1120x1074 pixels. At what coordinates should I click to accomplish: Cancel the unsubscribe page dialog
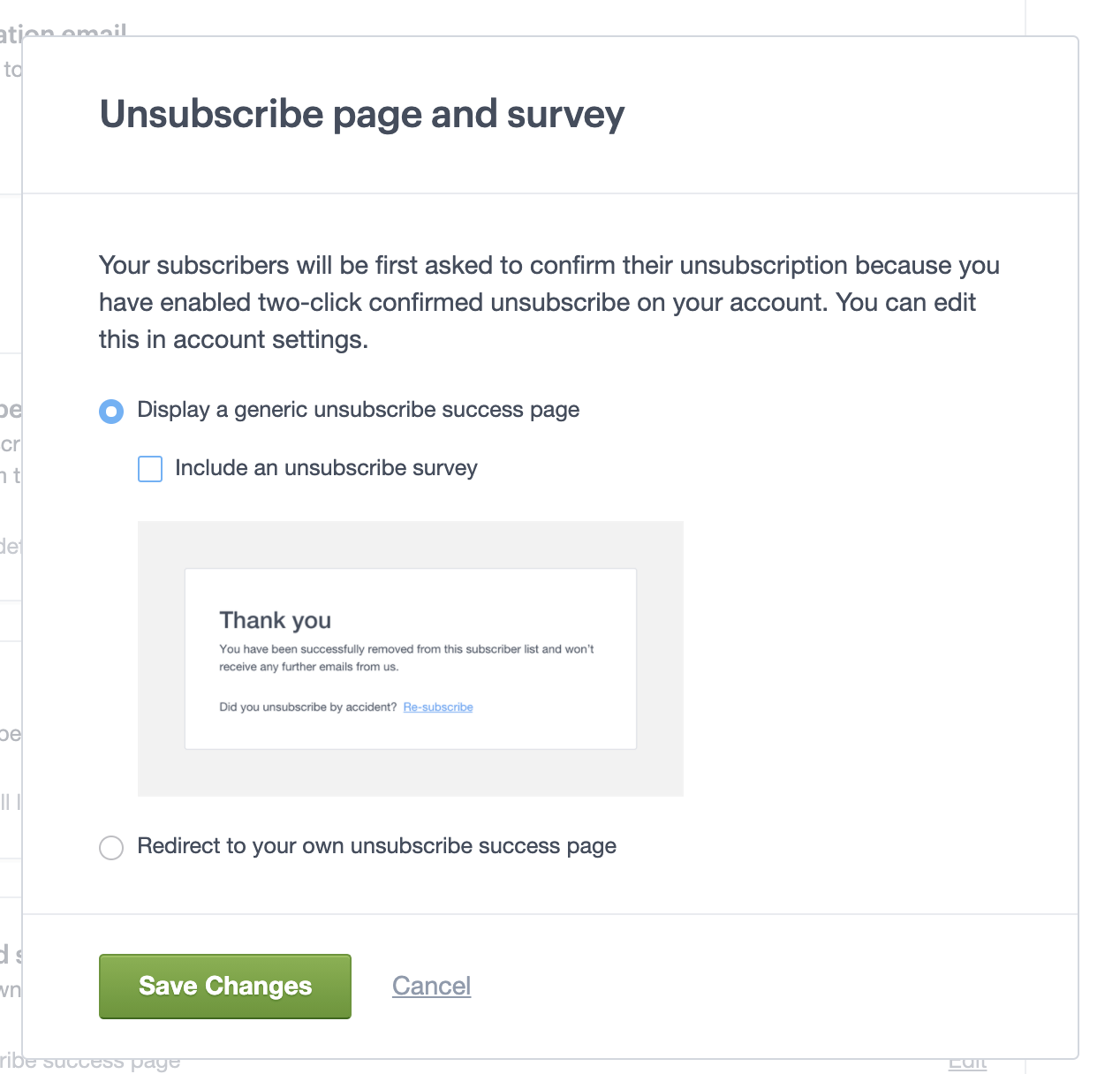coord(431,986)
